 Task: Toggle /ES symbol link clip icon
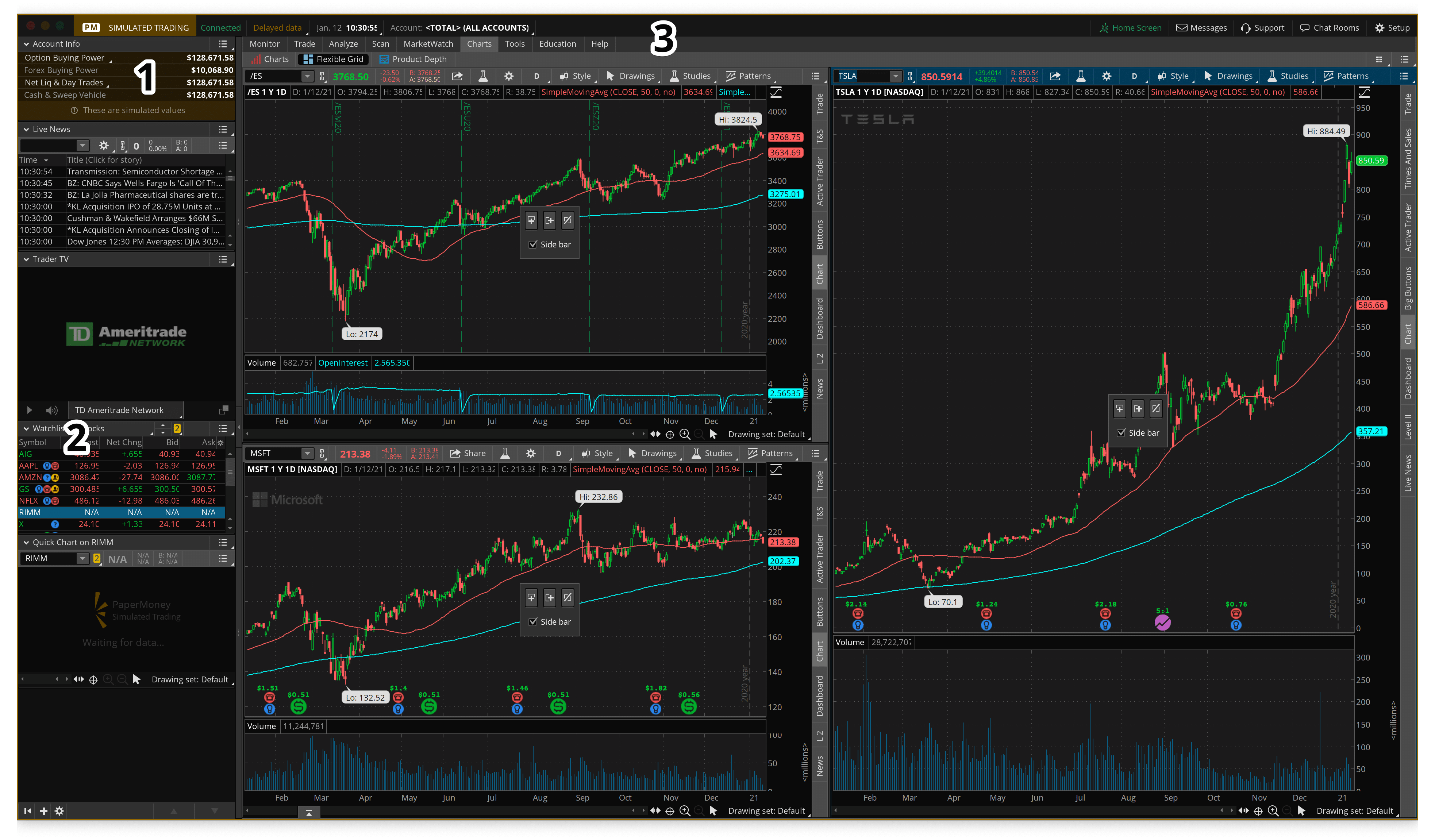coord(322,76)
